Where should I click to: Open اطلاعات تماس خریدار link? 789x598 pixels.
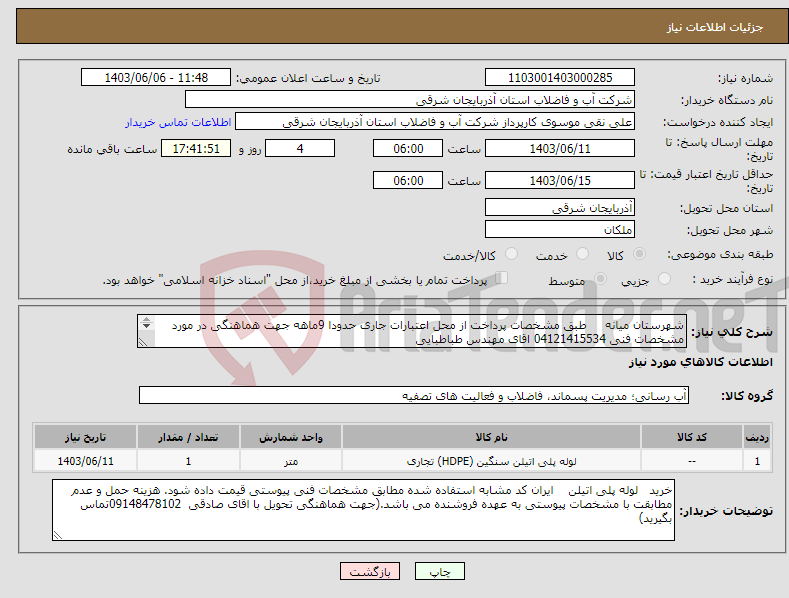pos(178,122)
